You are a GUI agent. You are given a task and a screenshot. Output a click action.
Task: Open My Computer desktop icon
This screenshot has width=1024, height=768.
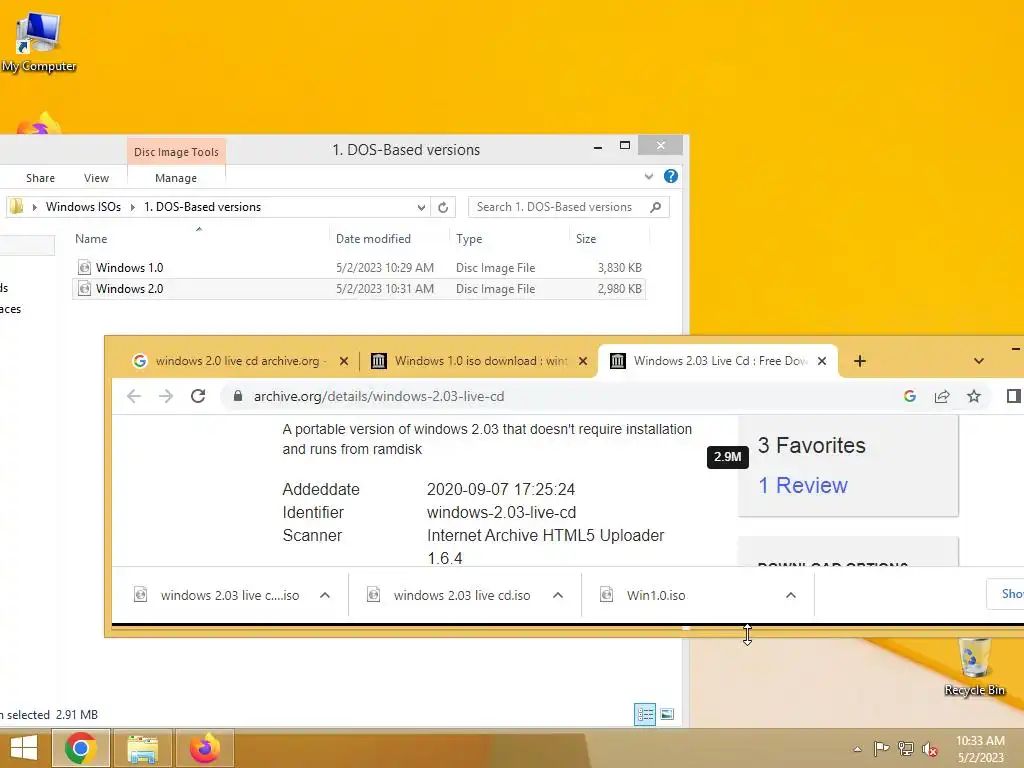coord(39,42)
